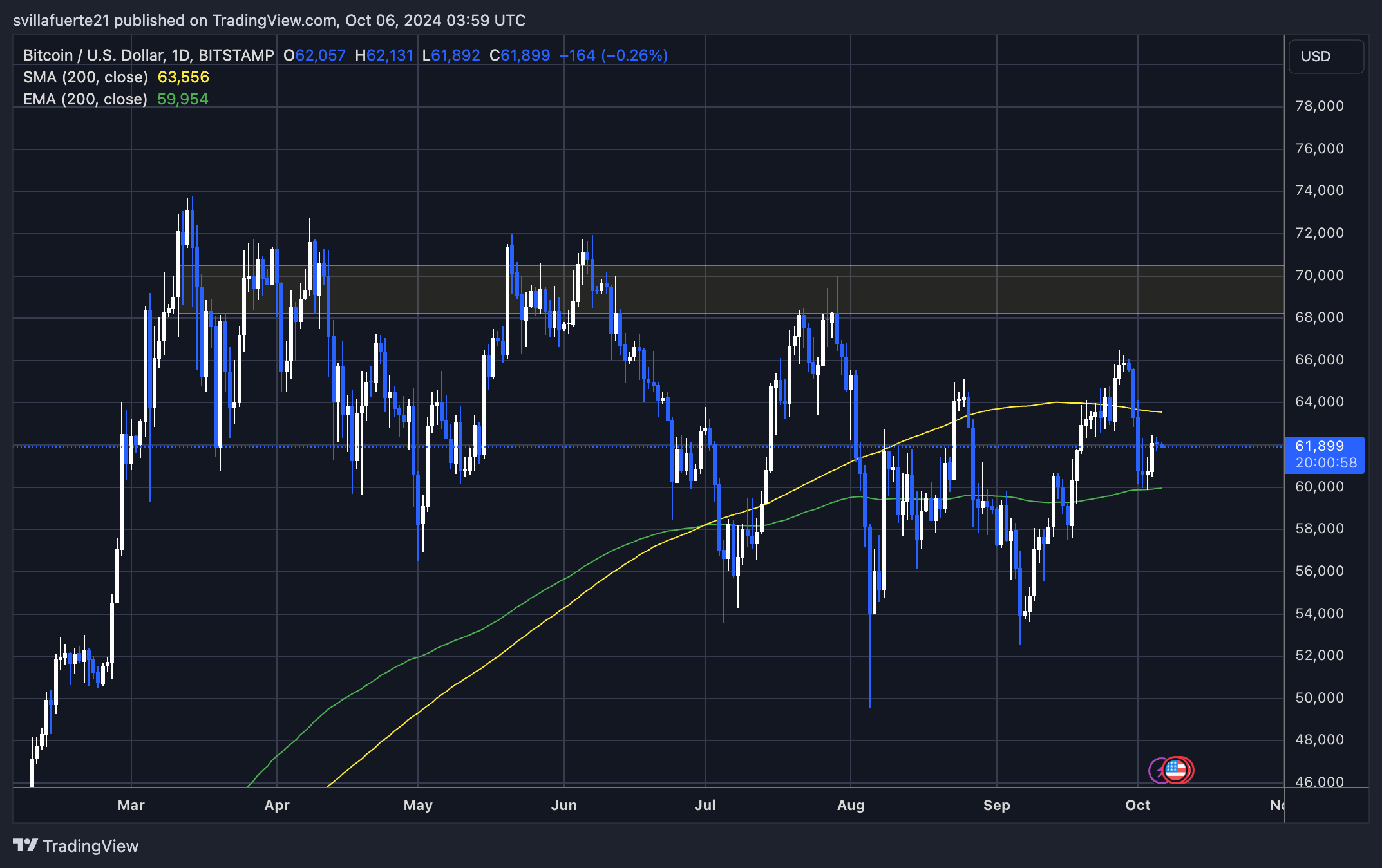The image size is (1382, 868).
Task: Select the US flag emoji sticker on the chart
Action: click(x=1177, y=769)
